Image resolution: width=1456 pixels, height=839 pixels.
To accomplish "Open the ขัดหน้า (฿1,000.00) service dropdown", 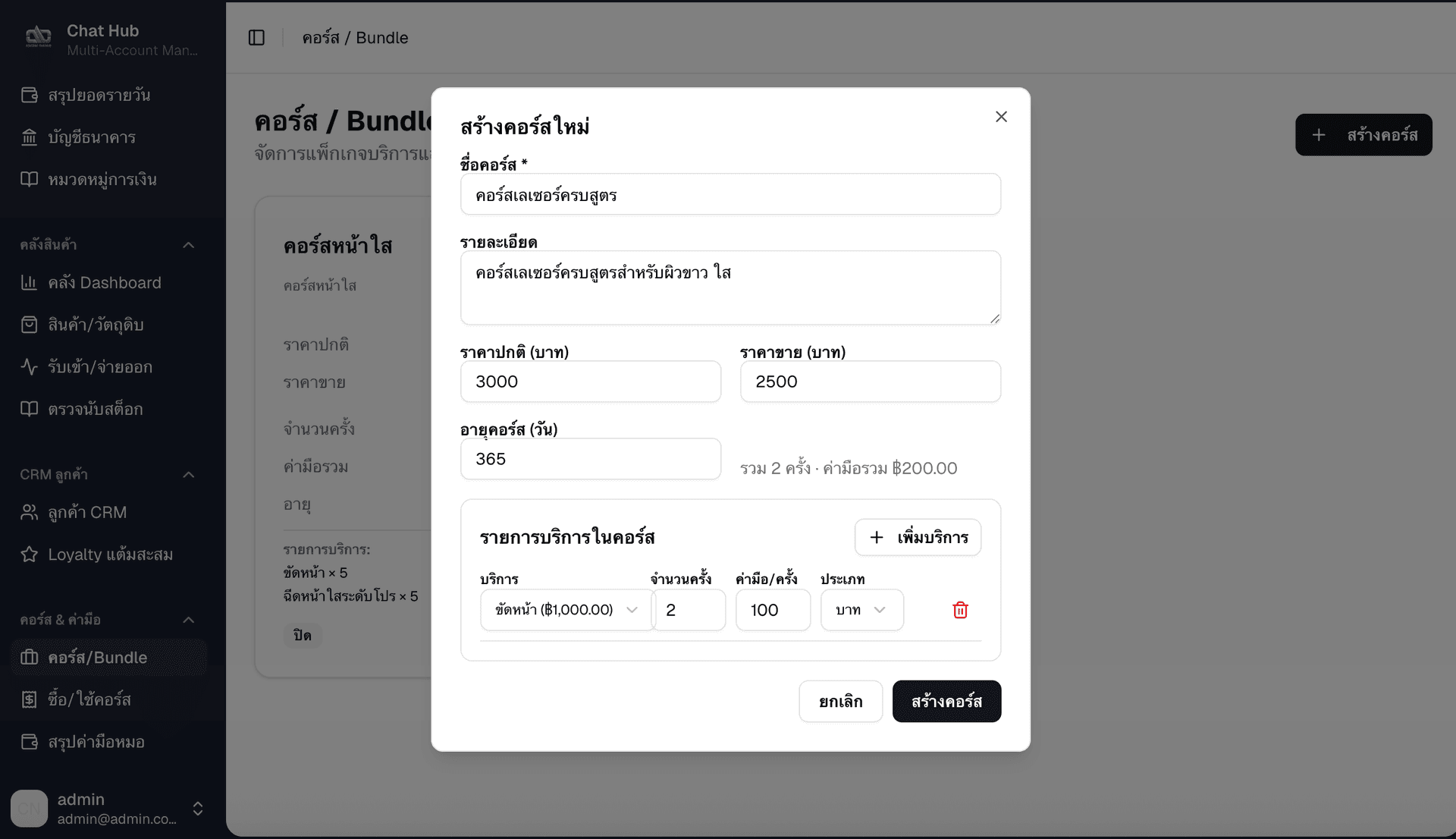I will [x=565, y=610].
